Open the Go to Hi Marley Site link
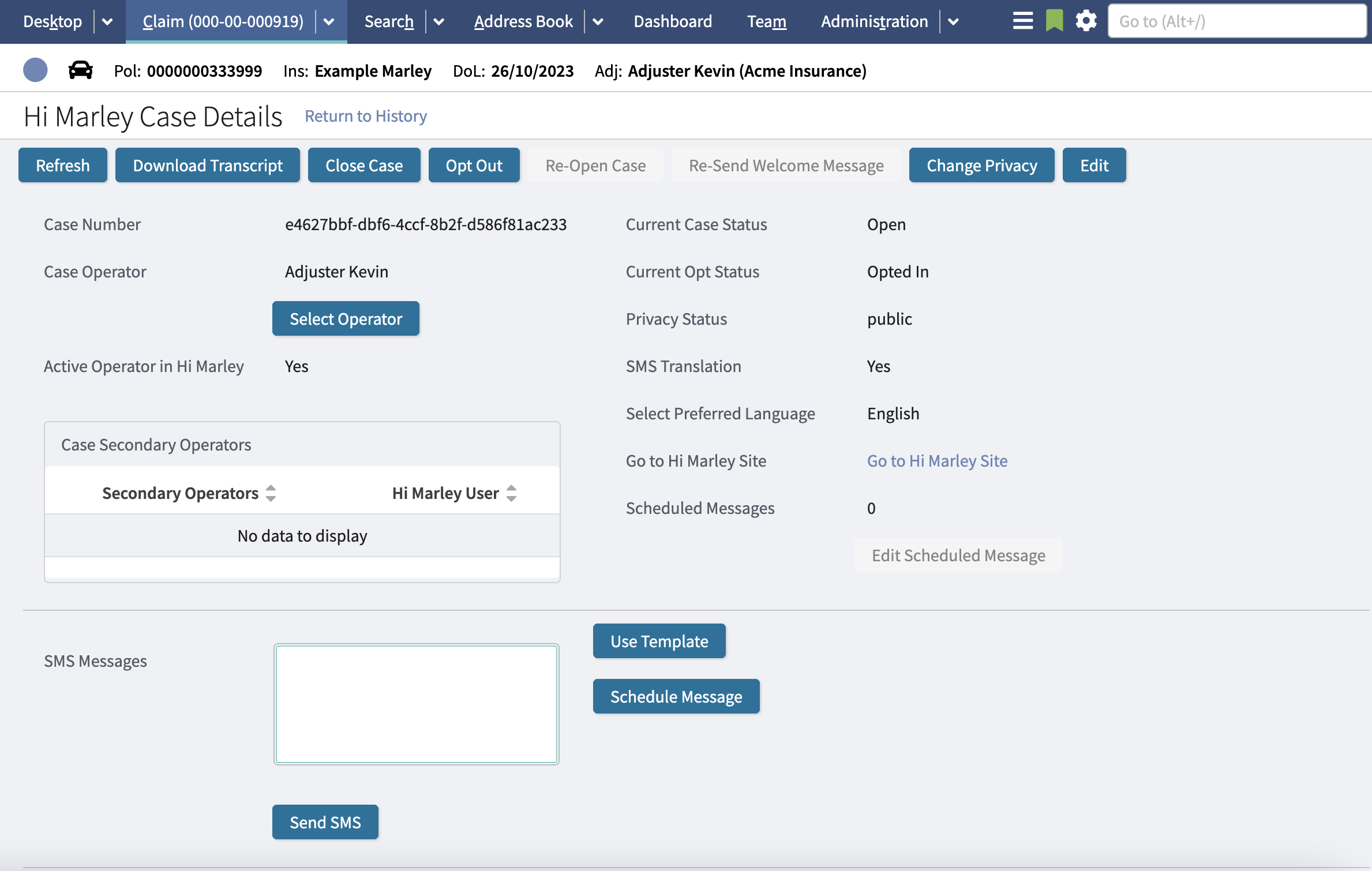Viewport: 1372px width, 871px height. pyautogui.click(x=937, y=461)
